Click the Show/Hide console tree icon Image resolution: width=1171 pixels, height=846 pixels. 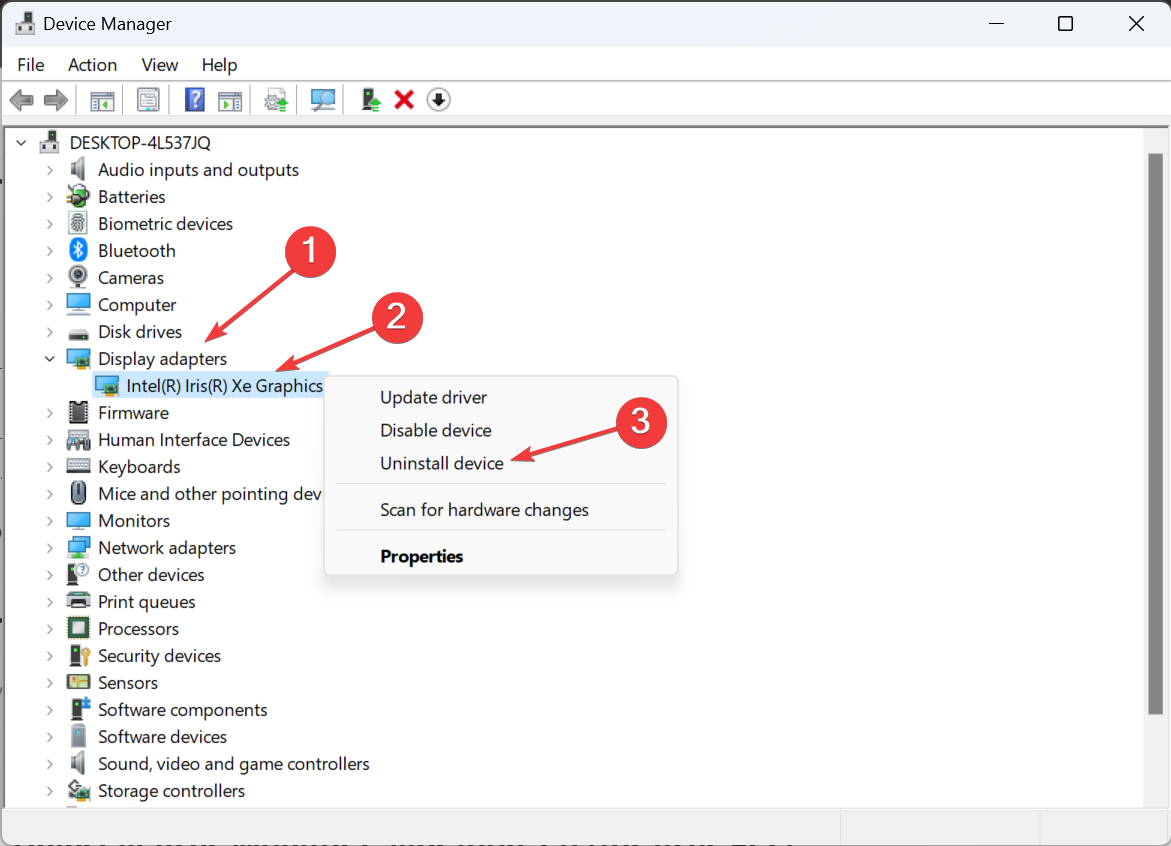(102, 100)
